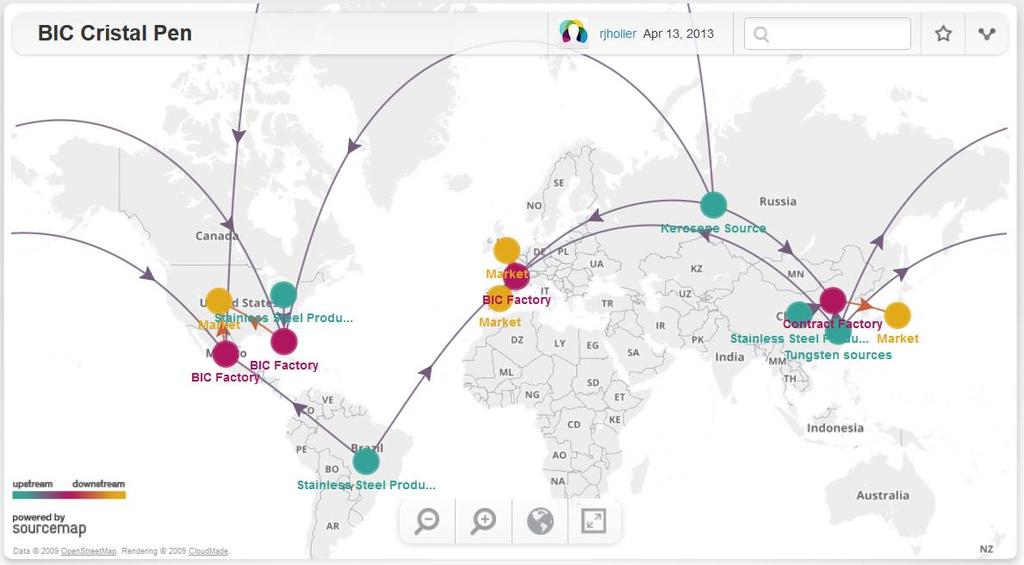Screen dimensions: 1024x565
Task: Select the yellow Market node near Japan
Action: point(897,315)
